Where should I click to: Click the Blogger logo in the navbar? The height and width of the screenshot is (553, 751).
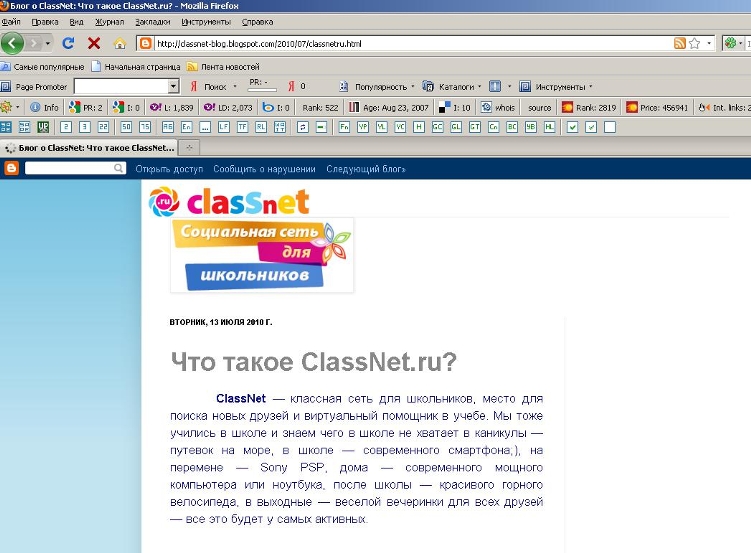tap(11, 169)
